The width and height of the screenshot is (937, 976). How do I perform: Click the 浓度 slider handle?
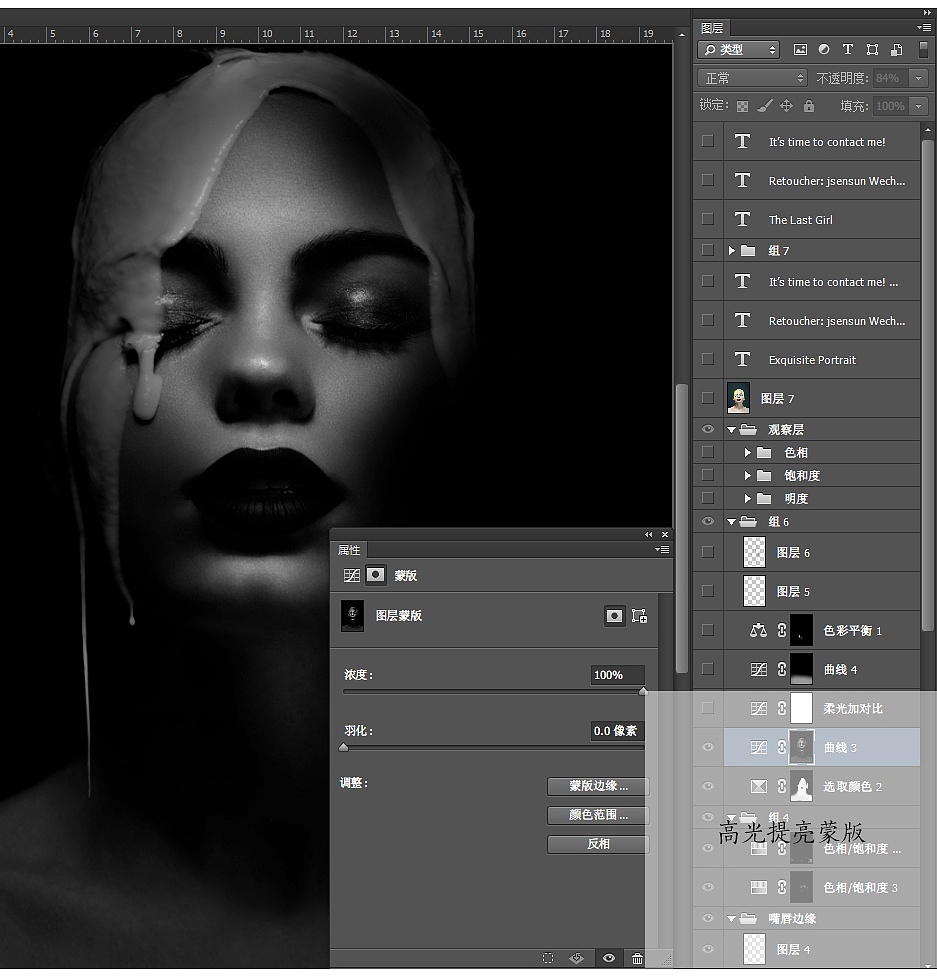pos(643,692)
